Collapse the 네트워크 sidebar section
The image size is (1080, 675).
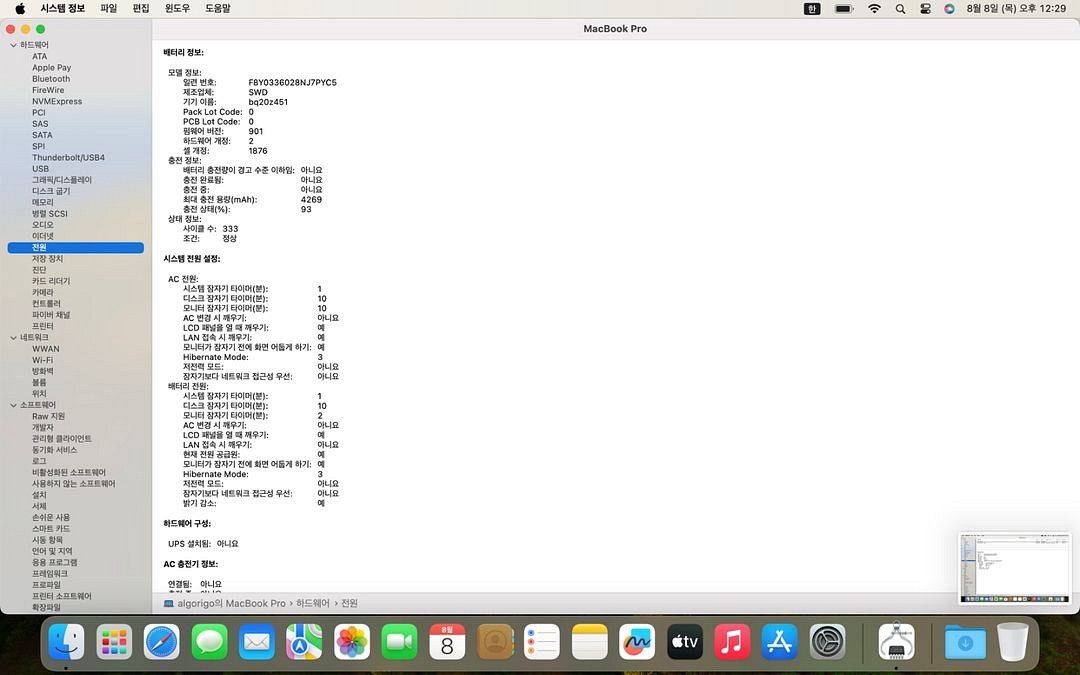[13, 338]
